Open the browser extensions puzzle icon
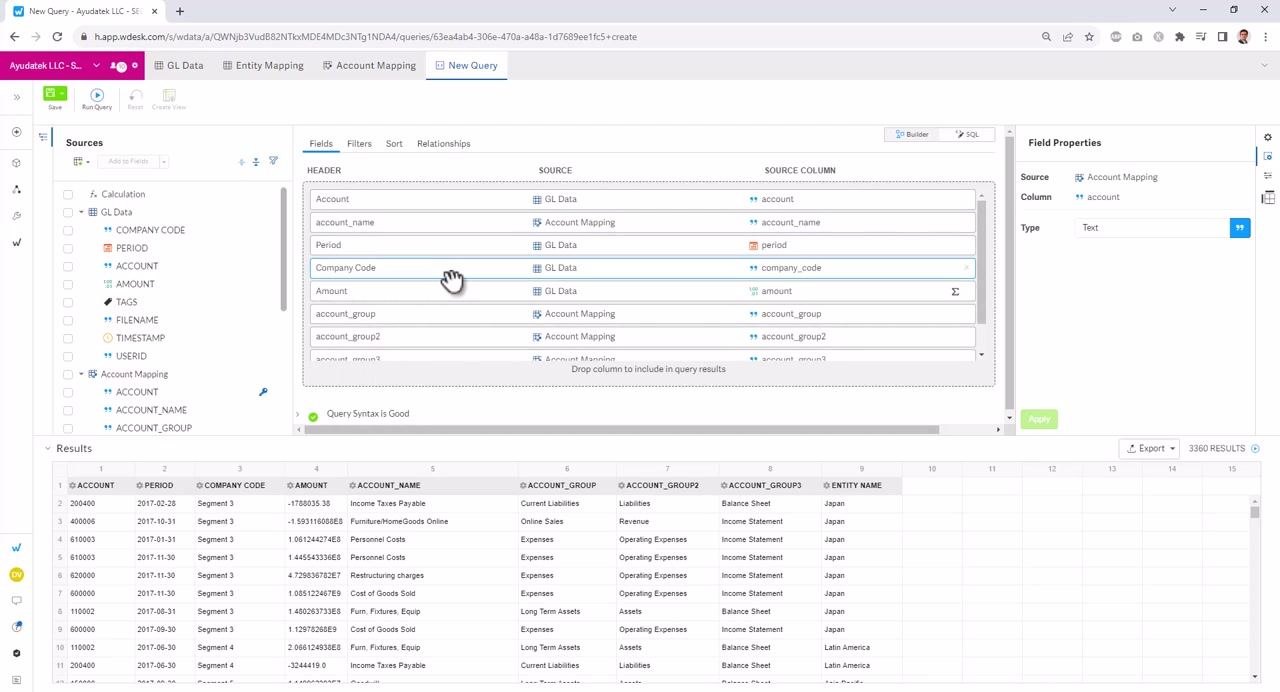The height and width of the screenshot is (692, 1280). point(1180,37)
